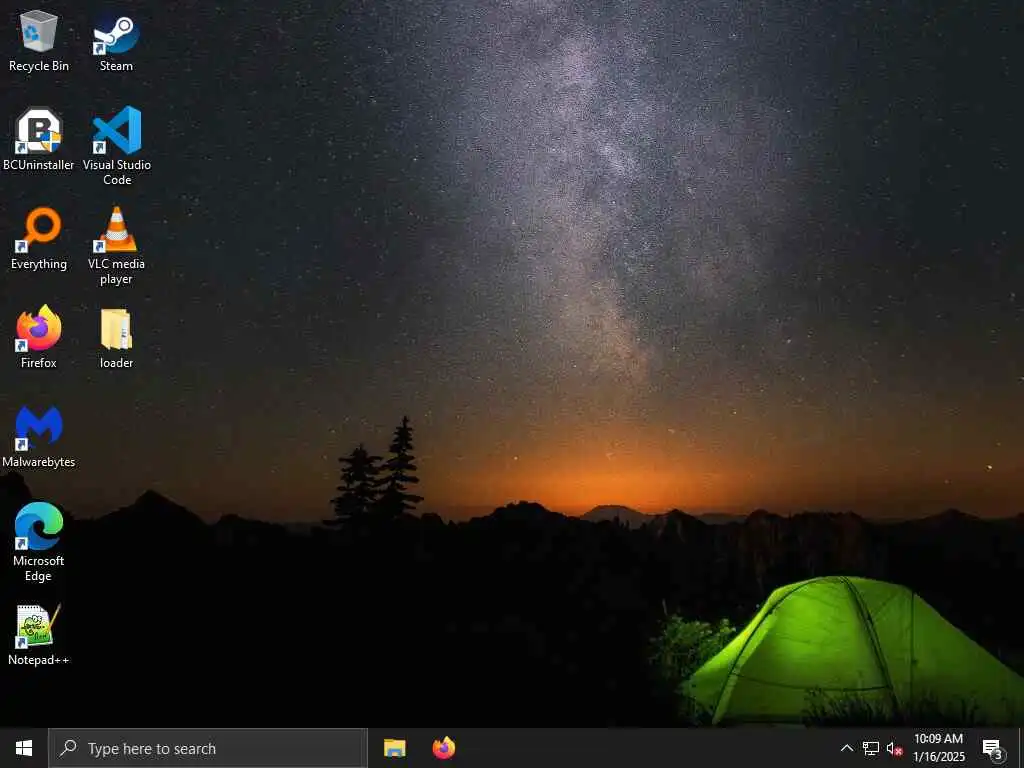The height and width of the screenshot is (768, 1024).
Task: Open the clock and date flyout
Action: [x=938, y=748]
